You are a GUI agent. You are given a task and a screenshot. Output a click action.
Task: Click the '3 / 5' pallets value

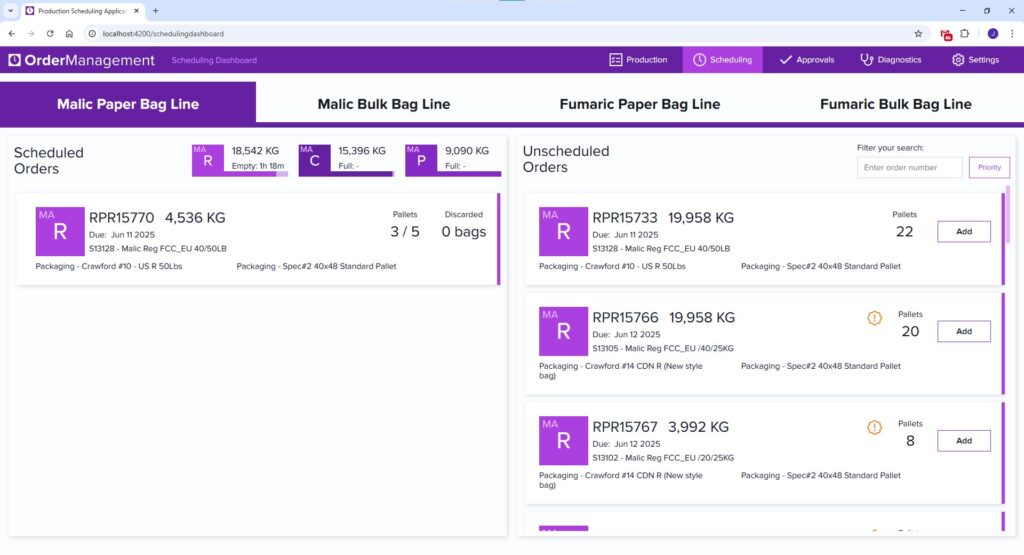point(405,232)
